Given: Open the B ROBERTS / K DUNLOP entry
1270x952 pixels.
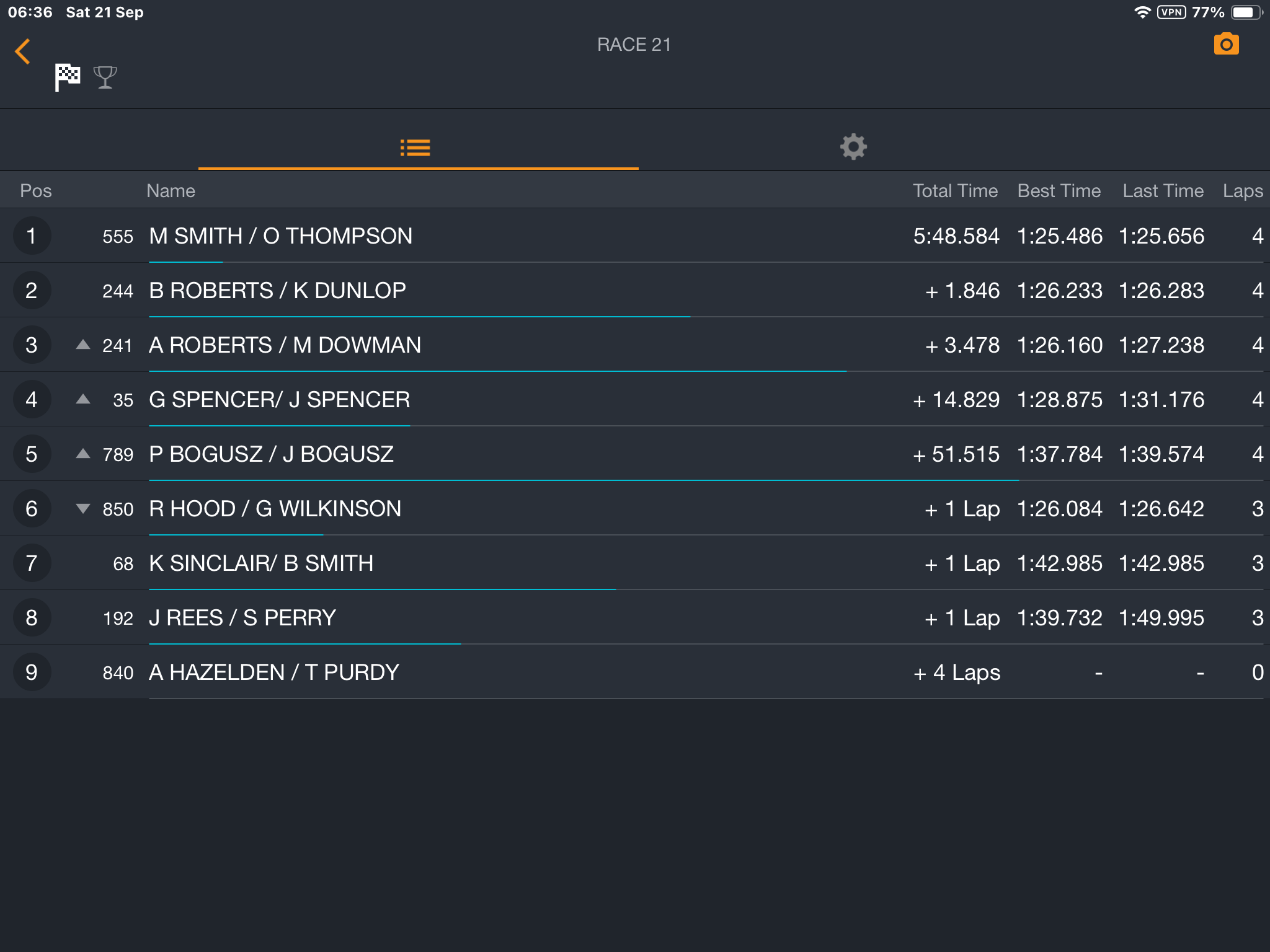Looking at the screenshot, I should (635, 290).
